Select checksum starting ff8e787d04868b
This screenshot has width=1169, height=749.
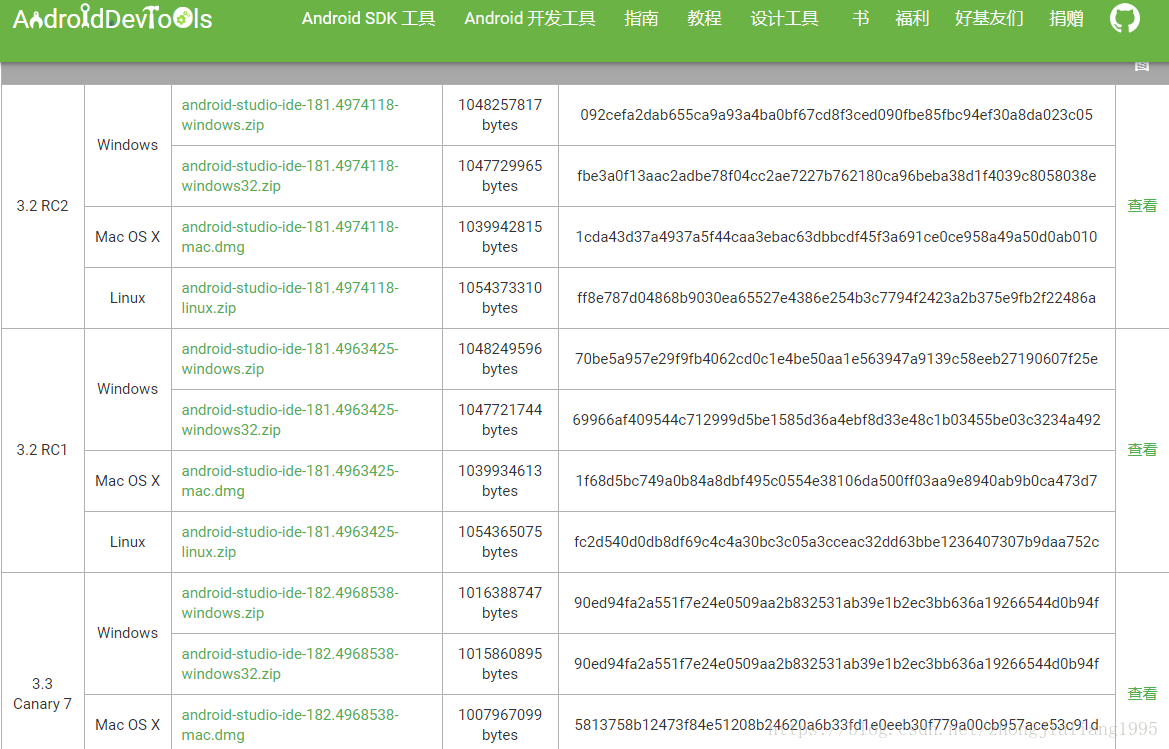click(836, 298)
